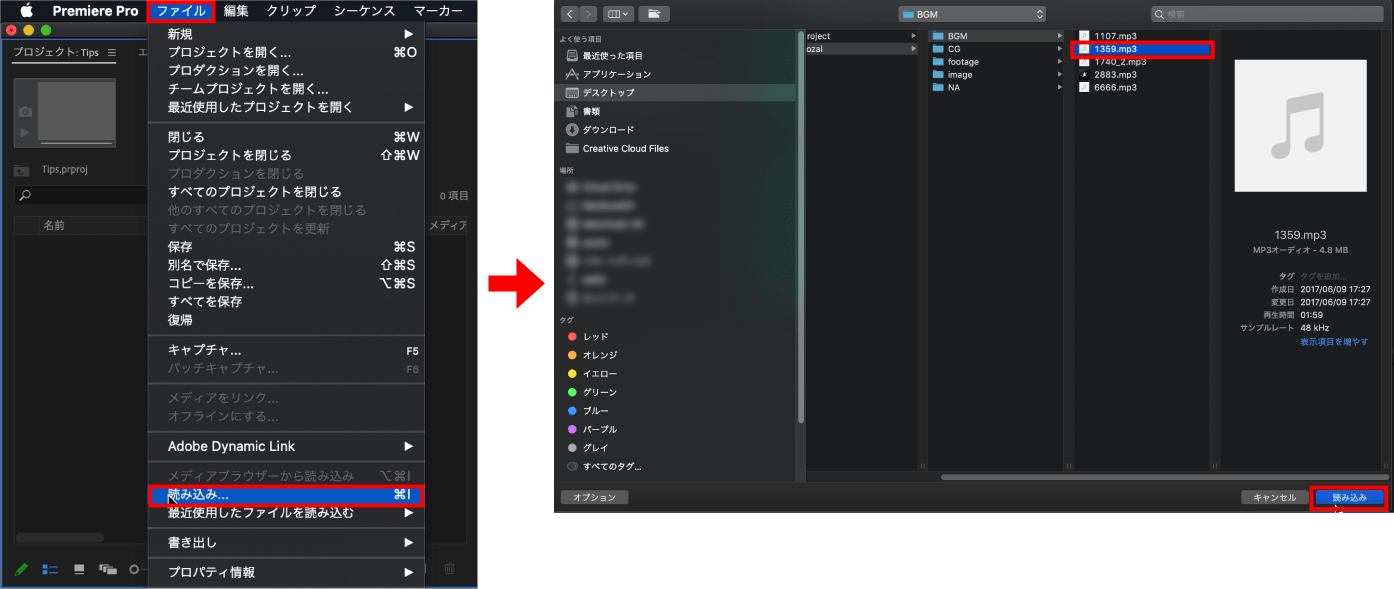Expand the 新規 submenu arrow

pos(408,34)
